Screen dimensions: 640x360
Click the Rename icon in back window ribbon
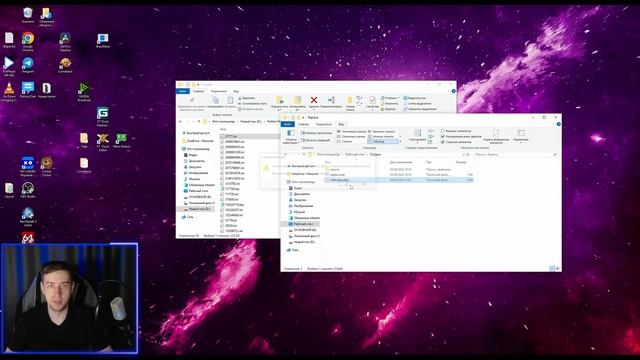(331, 100)
